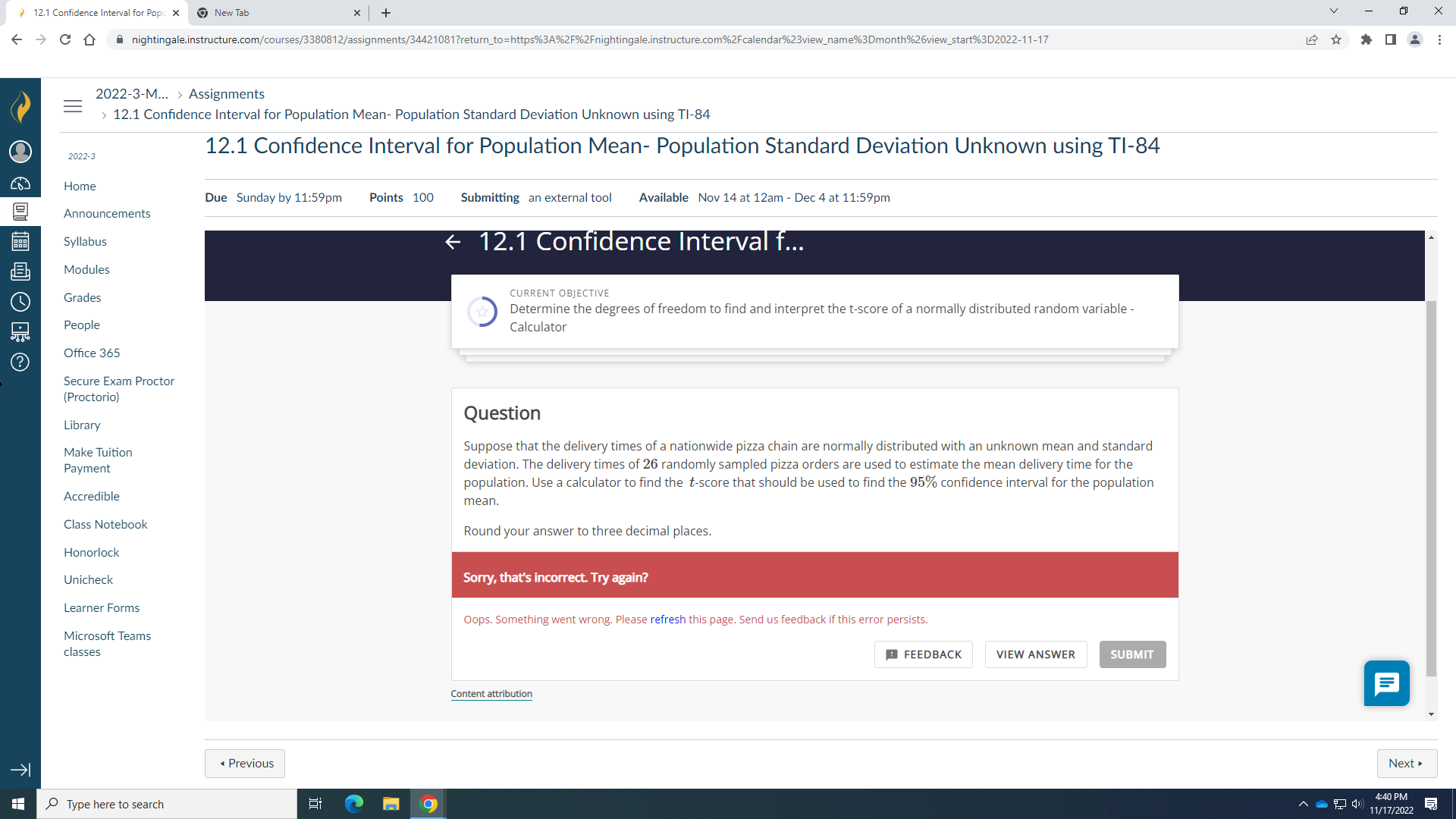Open the tab search dropdown chevron
1456x819 pixels.
coord(1333,11)
